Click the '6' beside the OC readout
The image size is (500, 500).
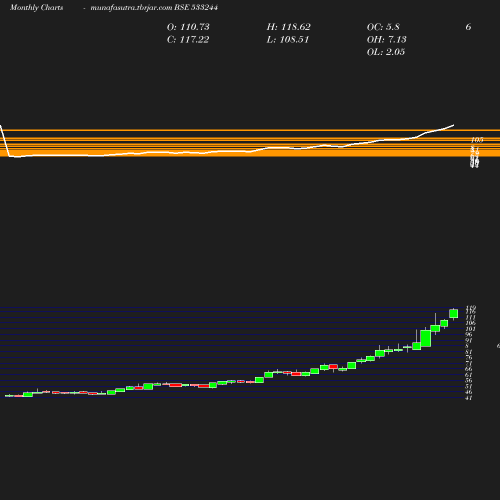468,27
